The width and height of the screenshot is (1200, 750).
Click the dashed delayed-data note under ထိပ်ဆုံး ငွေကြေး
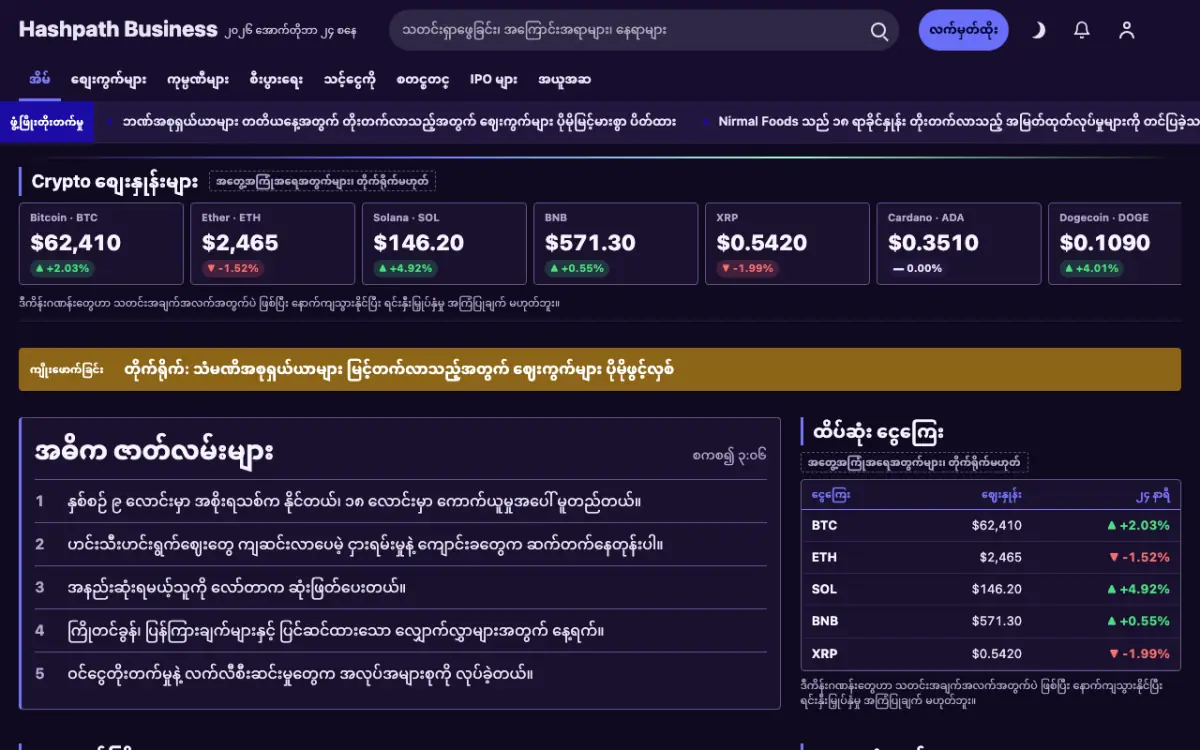tap(914, 462)
